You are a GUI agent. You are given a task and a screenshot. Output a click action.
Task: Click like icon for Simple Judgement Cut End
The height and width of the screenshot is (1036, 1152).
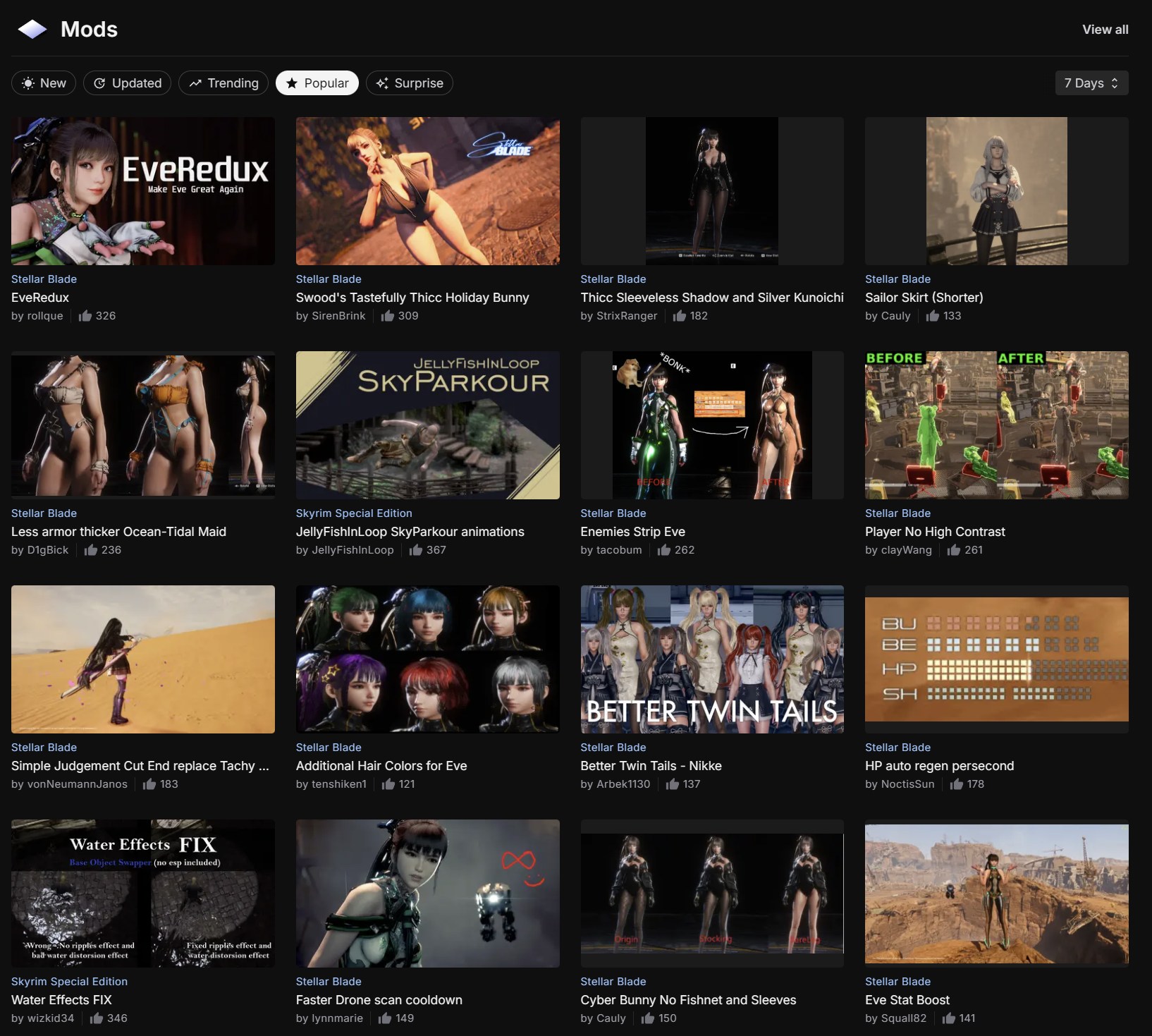click(149, 784)
